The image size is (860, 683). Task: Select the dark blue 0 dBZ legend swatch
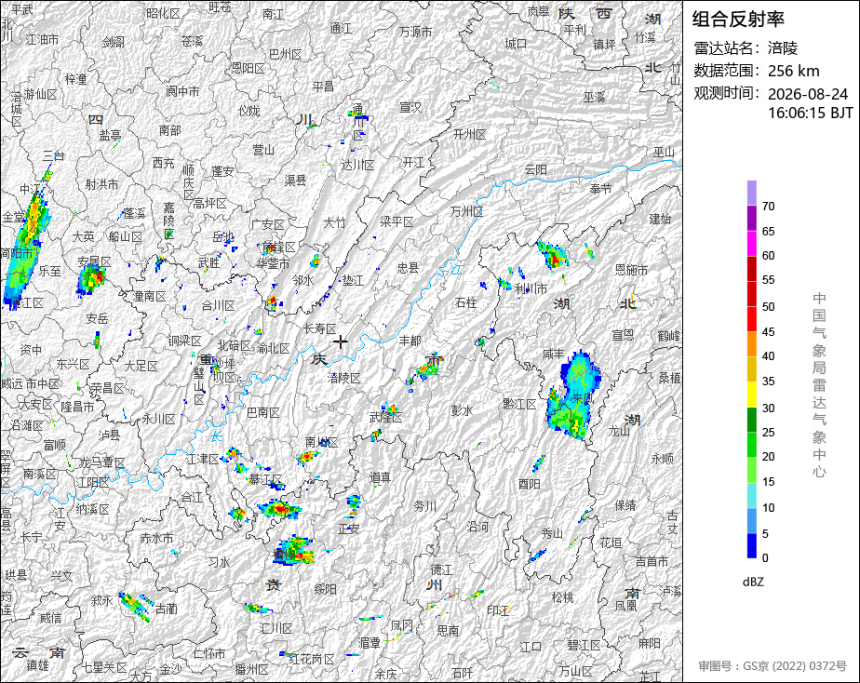tap(752, 546)
